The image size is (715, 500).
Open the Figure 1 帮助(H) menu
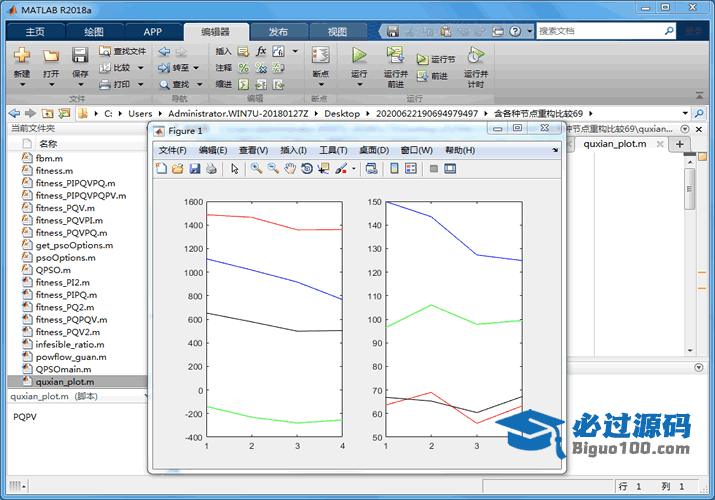pyautogui.click(x=460, y=150)
